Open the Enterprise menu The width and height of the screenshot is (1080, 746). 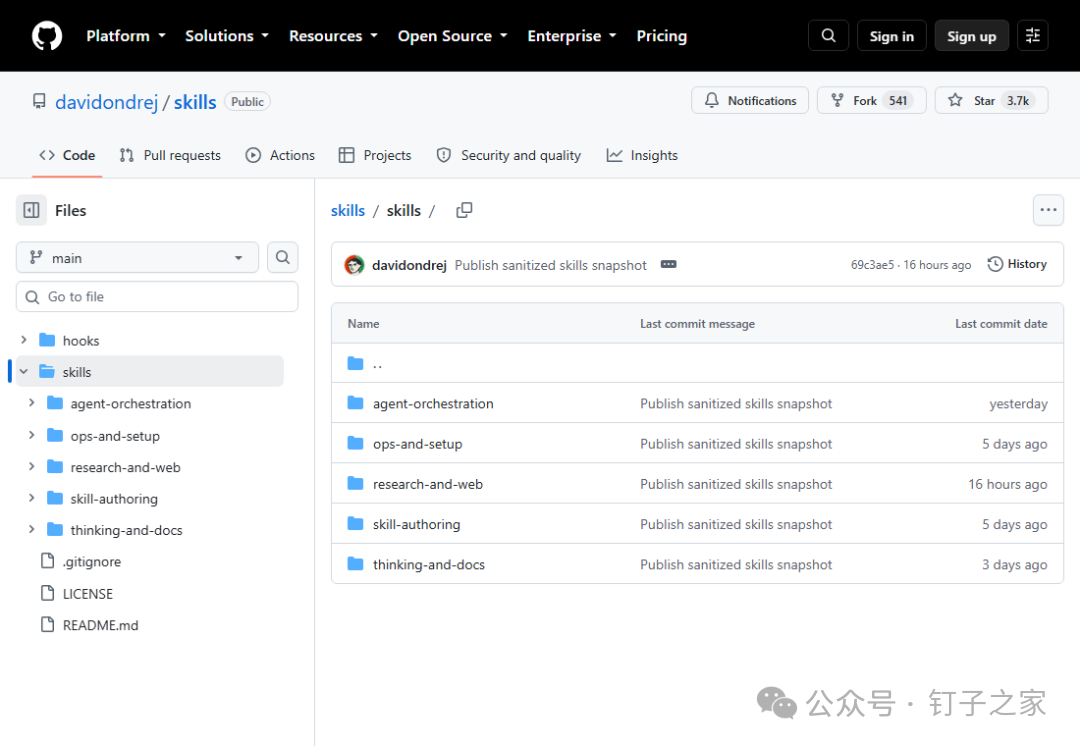click(x=572, y=36)
